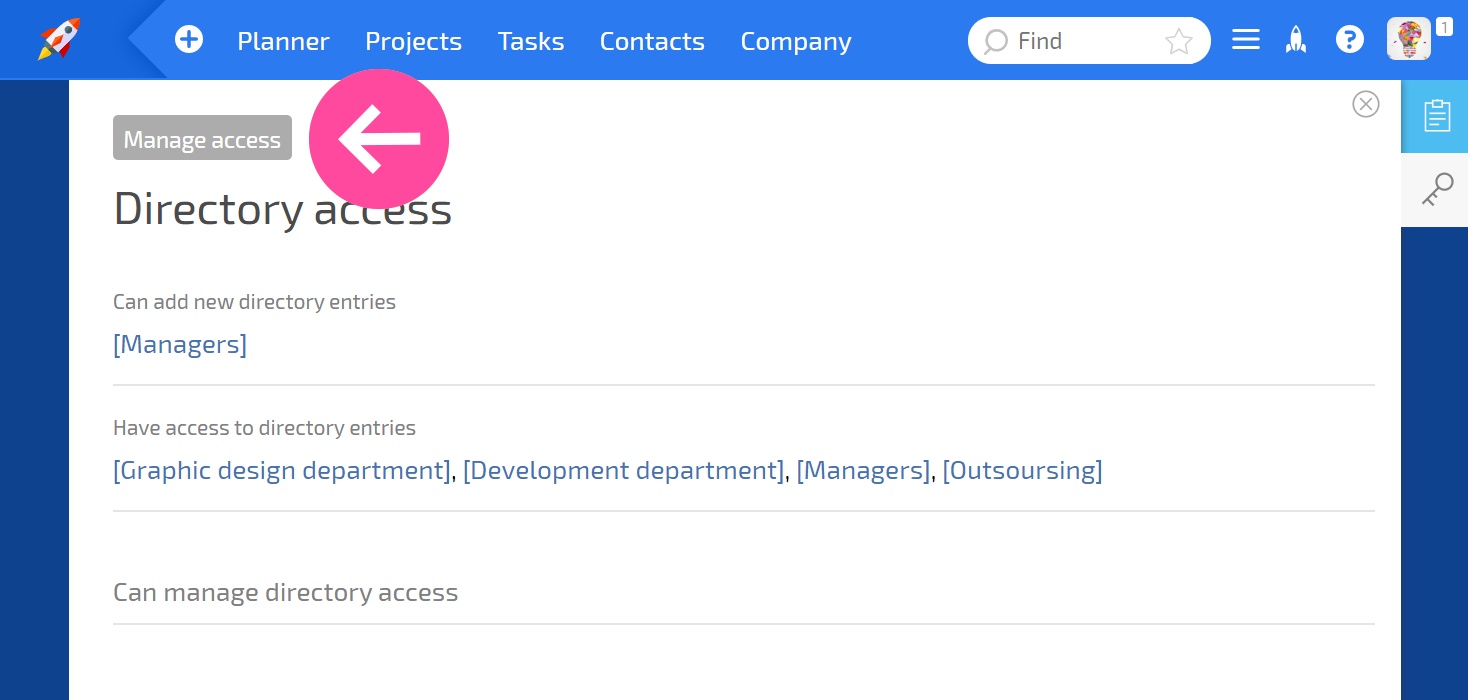
Task: Click the star favorites icon in search
Action: pos(1179,41)
